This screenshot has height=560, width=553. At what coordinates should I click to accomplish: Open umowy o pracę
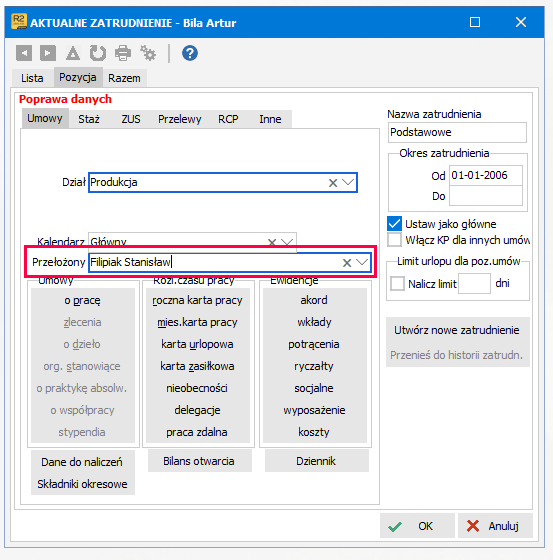82,300
